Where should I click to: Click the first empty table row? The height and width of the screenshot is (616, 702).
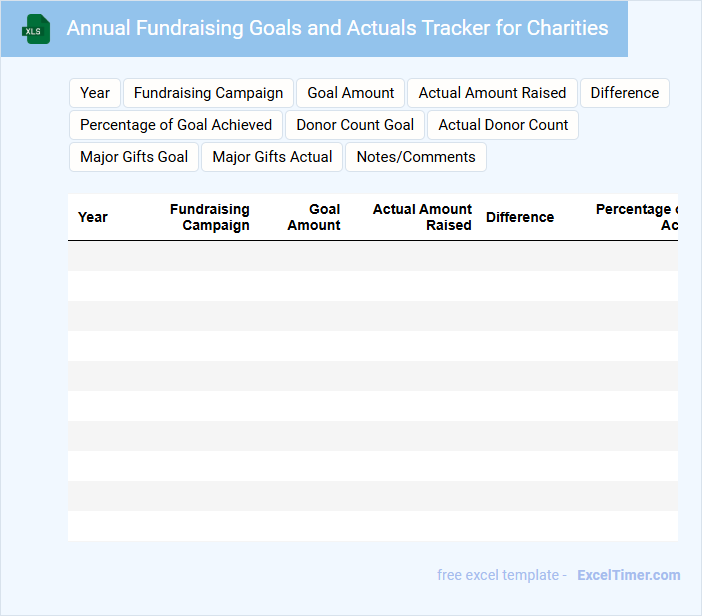click(x=372, y=256)
